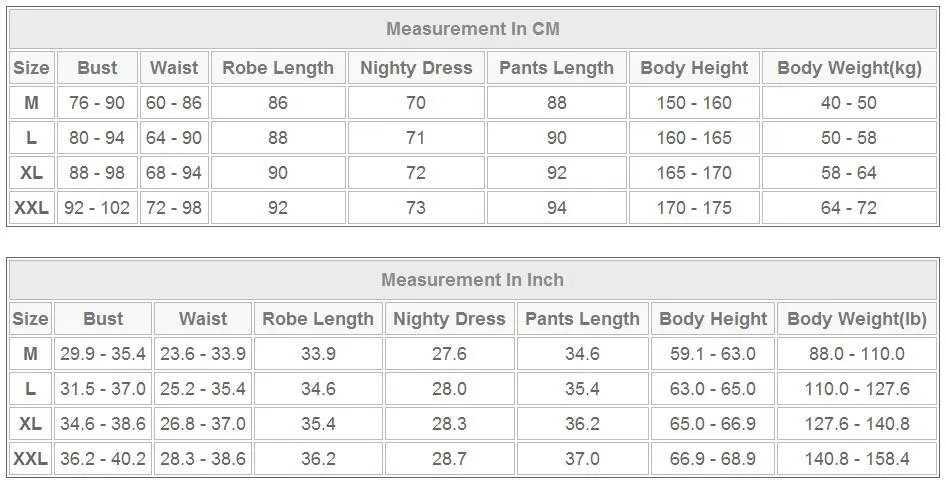Click the 76 - 90 bust cell

coord(97,103)
